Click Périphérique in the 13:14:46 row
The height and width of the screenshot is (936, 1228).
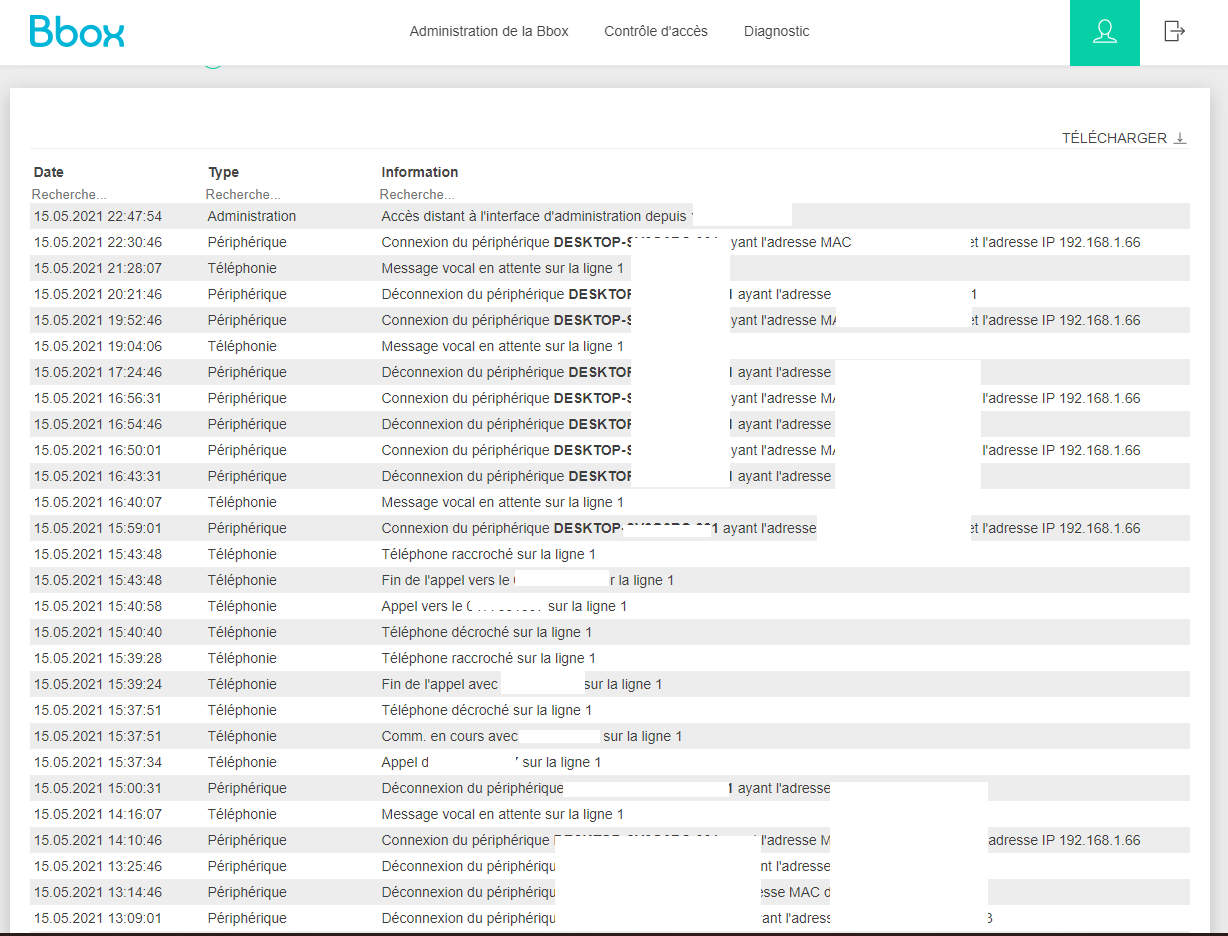(x=247, y=892)
